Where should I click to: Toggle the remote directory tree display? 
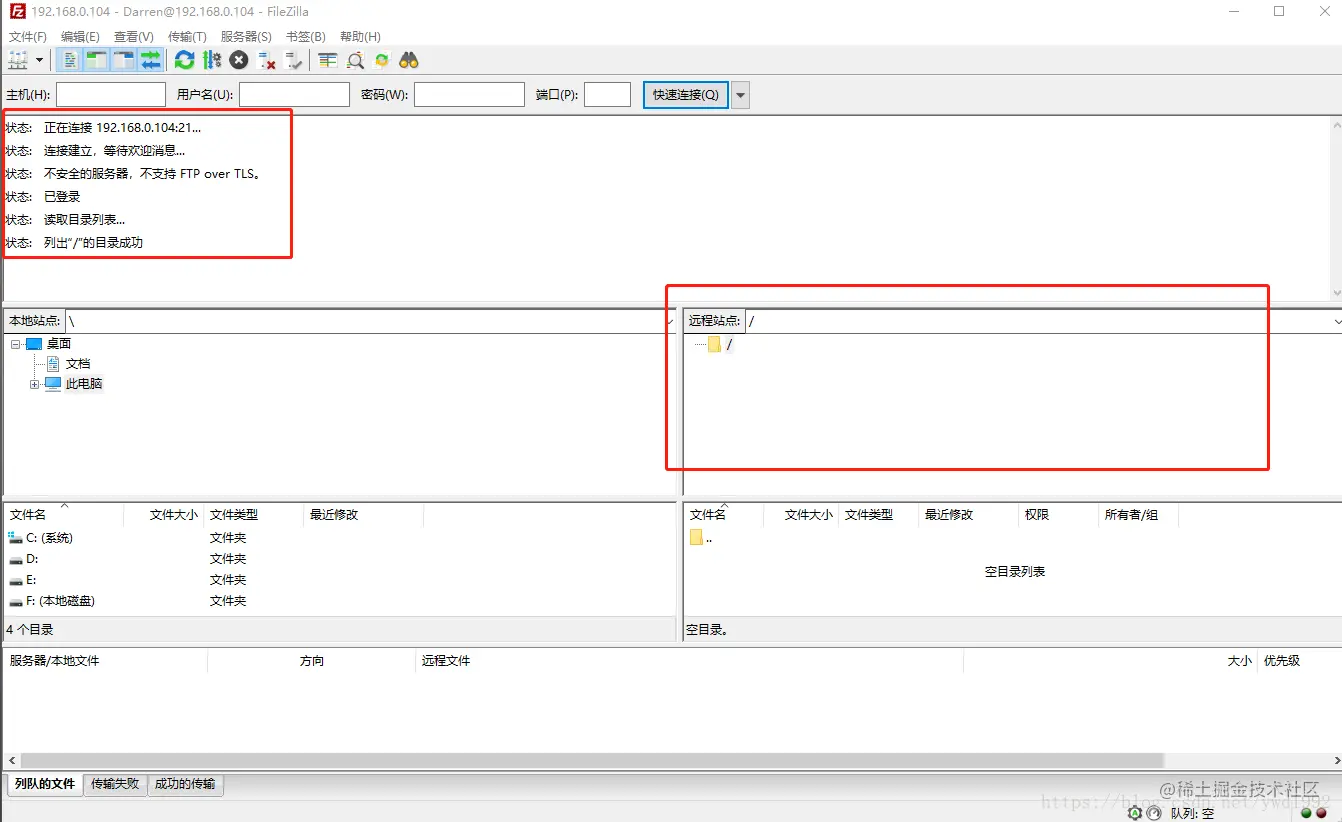[123, 60]
